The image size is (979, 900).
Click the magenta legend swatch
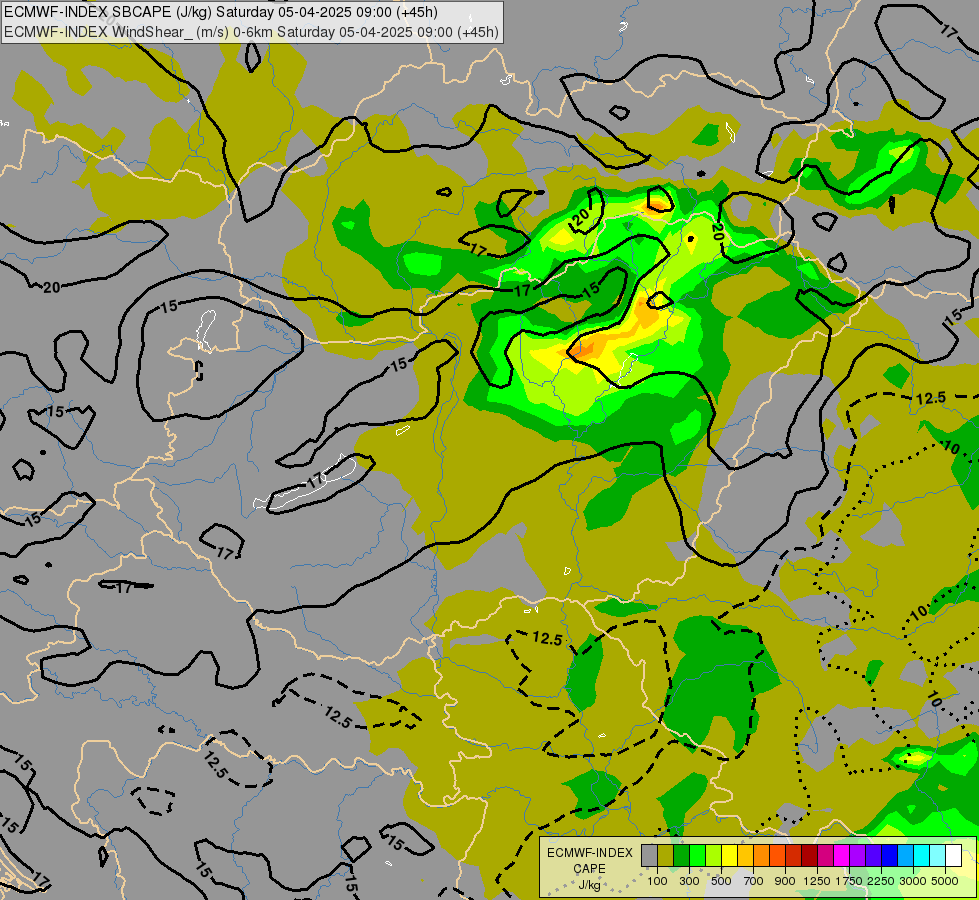(x=842, y=855)
